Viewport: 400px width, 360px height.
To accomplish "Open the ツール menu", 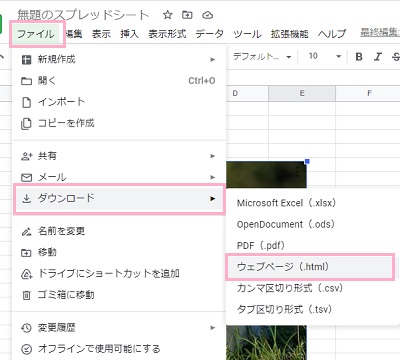I will click(x=247, y=34).
